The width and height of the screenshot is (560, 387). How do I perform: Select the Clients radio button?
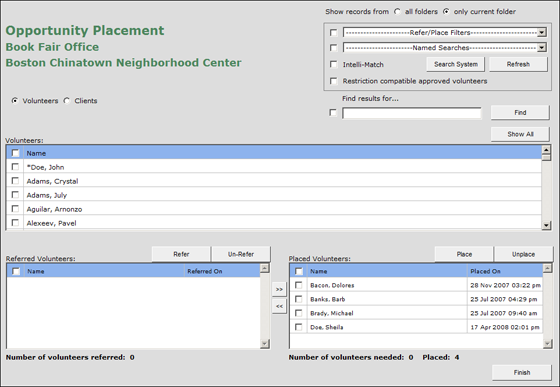coord(66,101)
